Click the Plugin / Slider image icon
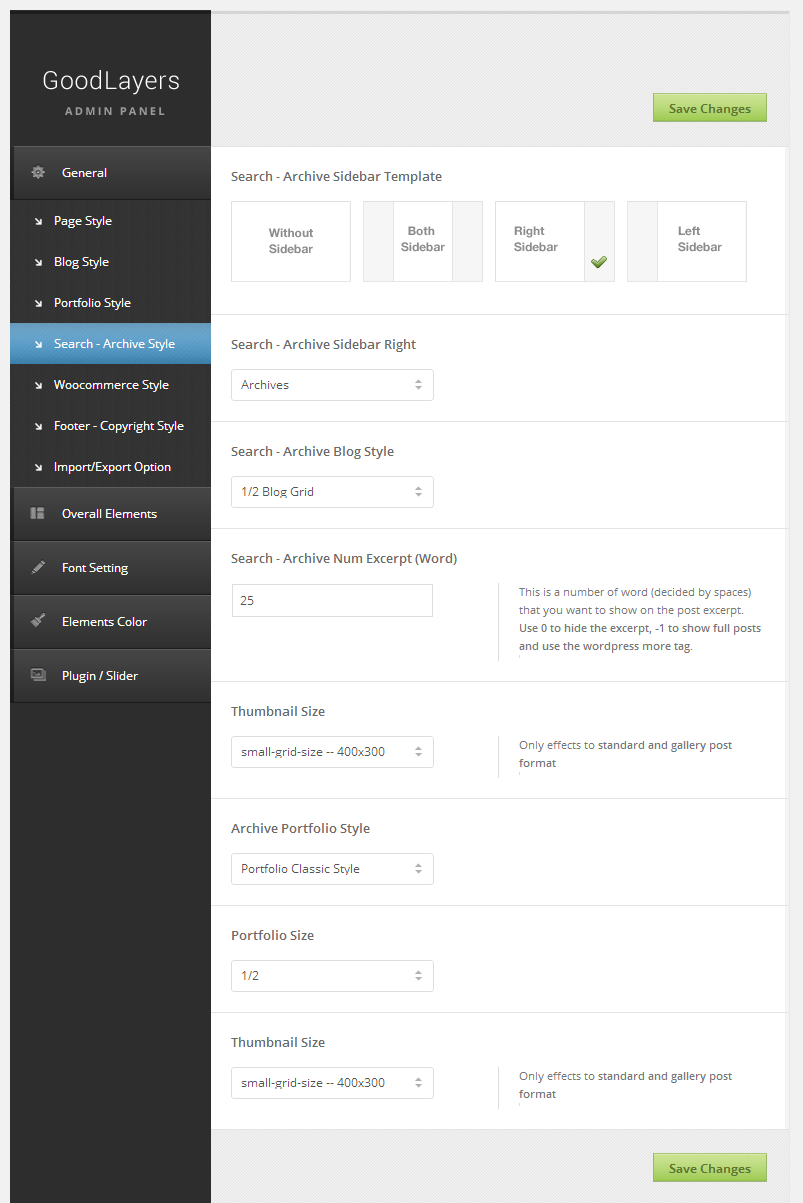Viewport: 803px width, 1203px height. point(38,676)
